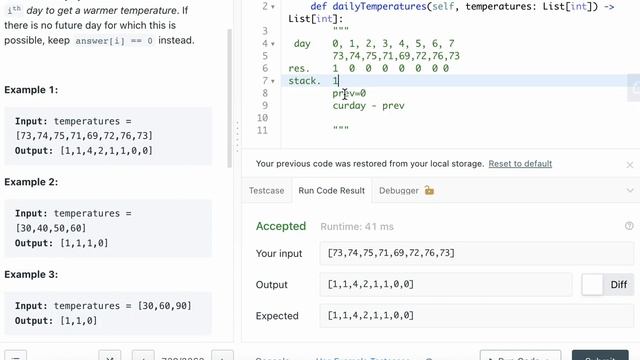
Task: Click Example 2 input [30,40,50,60]
Action: point(51,228)
